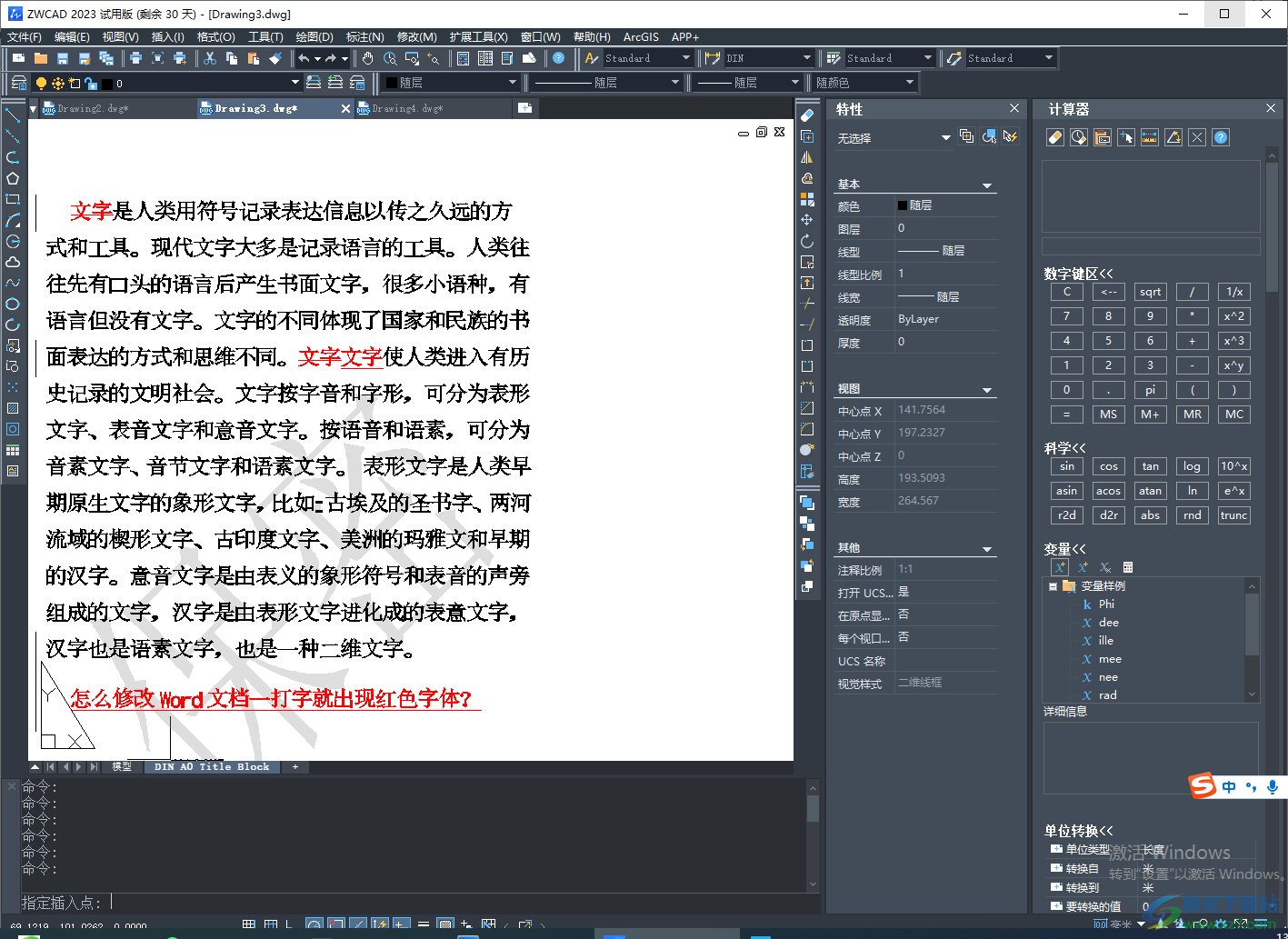Open the Layer Properties Manager icon
The height and width of the screenshot is (939, 1288).
point(19,83)
